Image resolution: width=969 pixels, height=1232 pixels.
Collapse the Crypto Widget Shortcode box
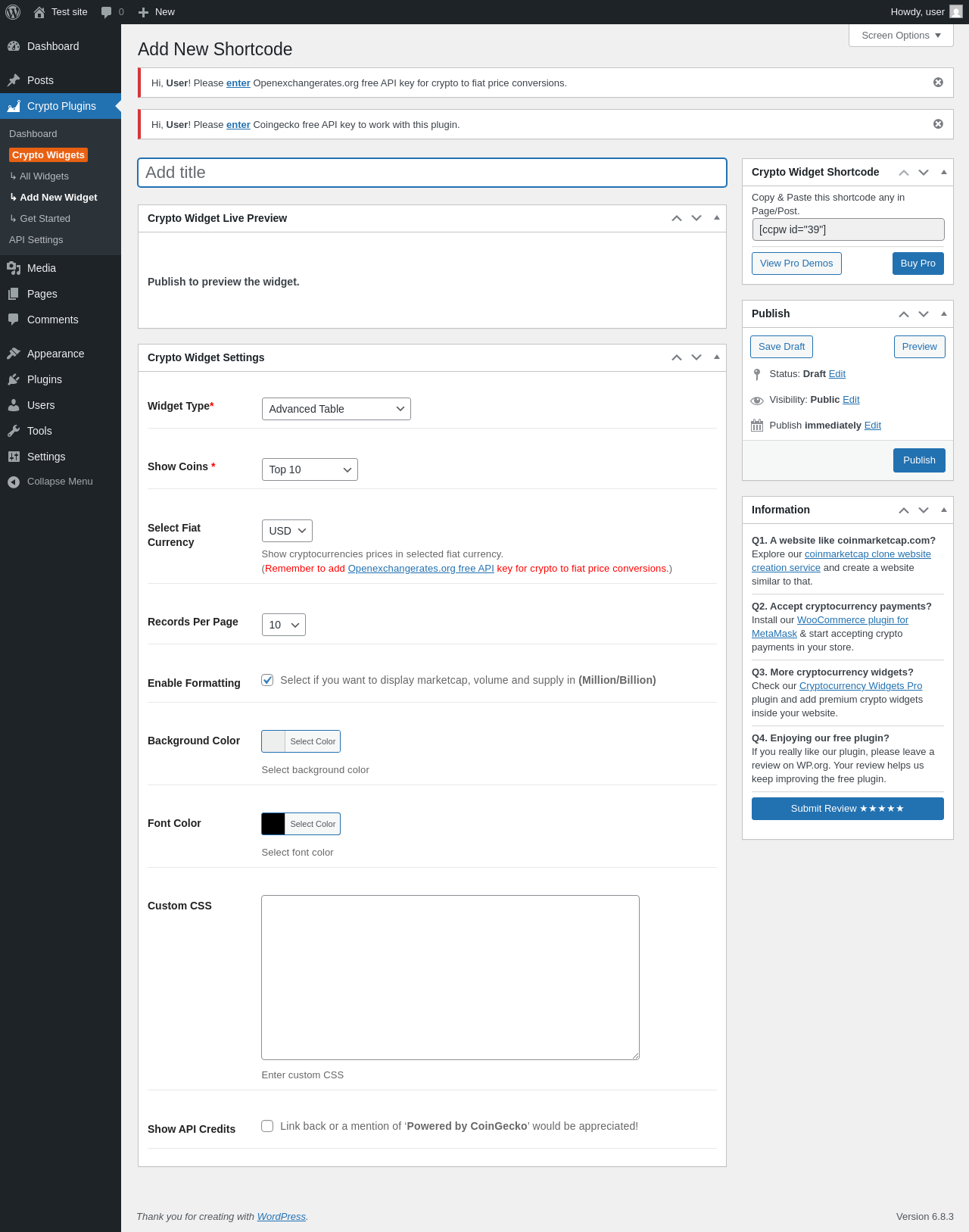point(944,173)
